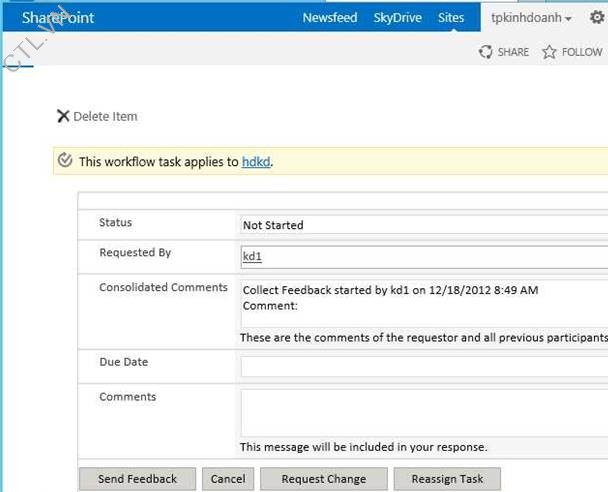
Task: Click the 'Requested By' label
Action: (x=135, y=252)
